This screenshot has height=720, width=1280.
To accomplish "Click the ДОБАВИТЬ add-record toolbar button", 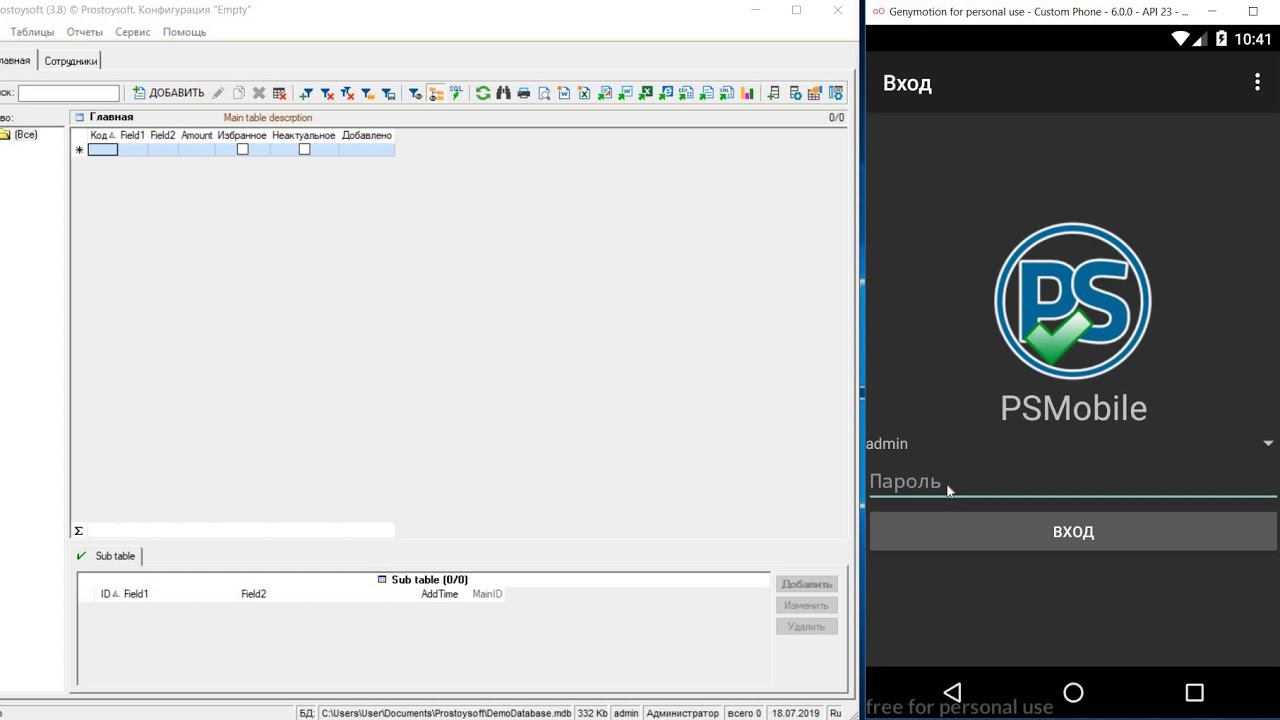I will click(x=168, y=93).
